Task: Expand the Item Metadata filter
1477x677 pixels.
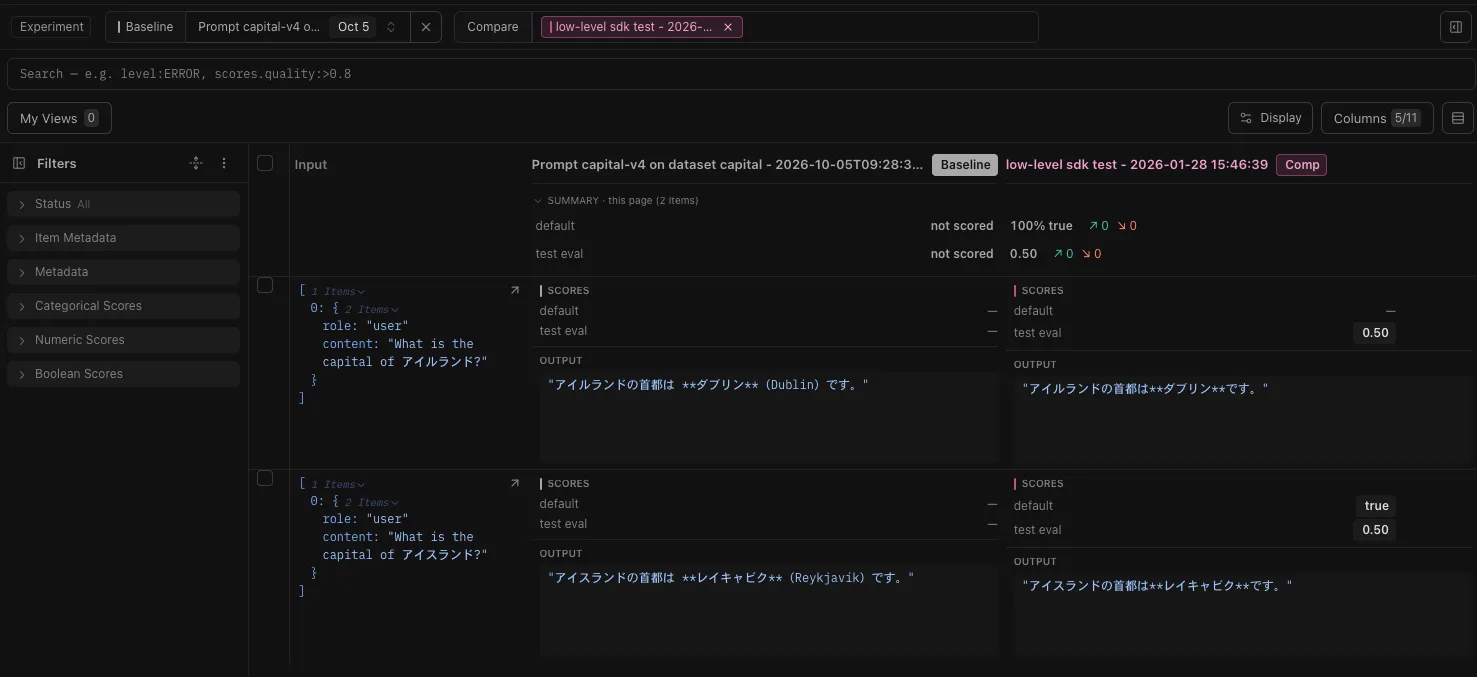Action: coord(123,238)
